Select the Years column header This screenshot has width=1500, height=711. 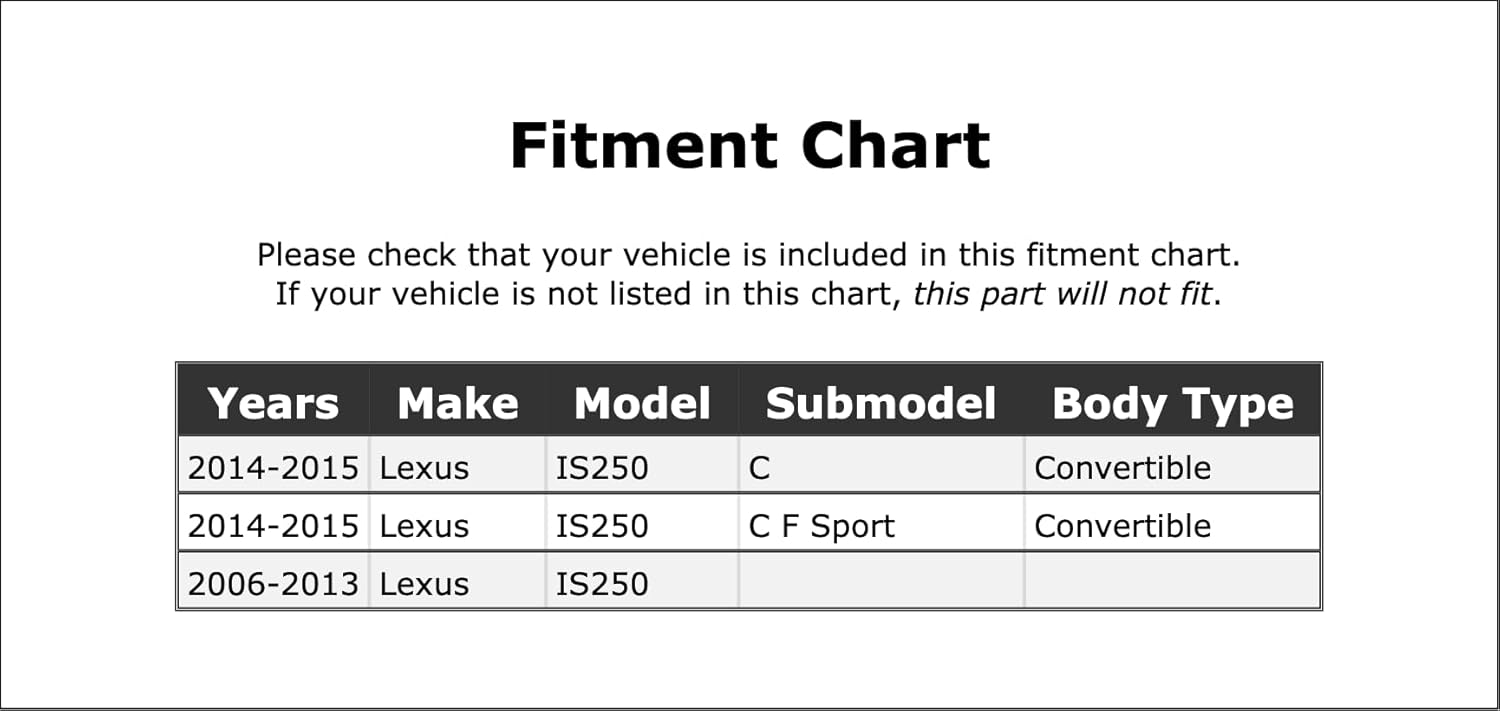(273, 404)
